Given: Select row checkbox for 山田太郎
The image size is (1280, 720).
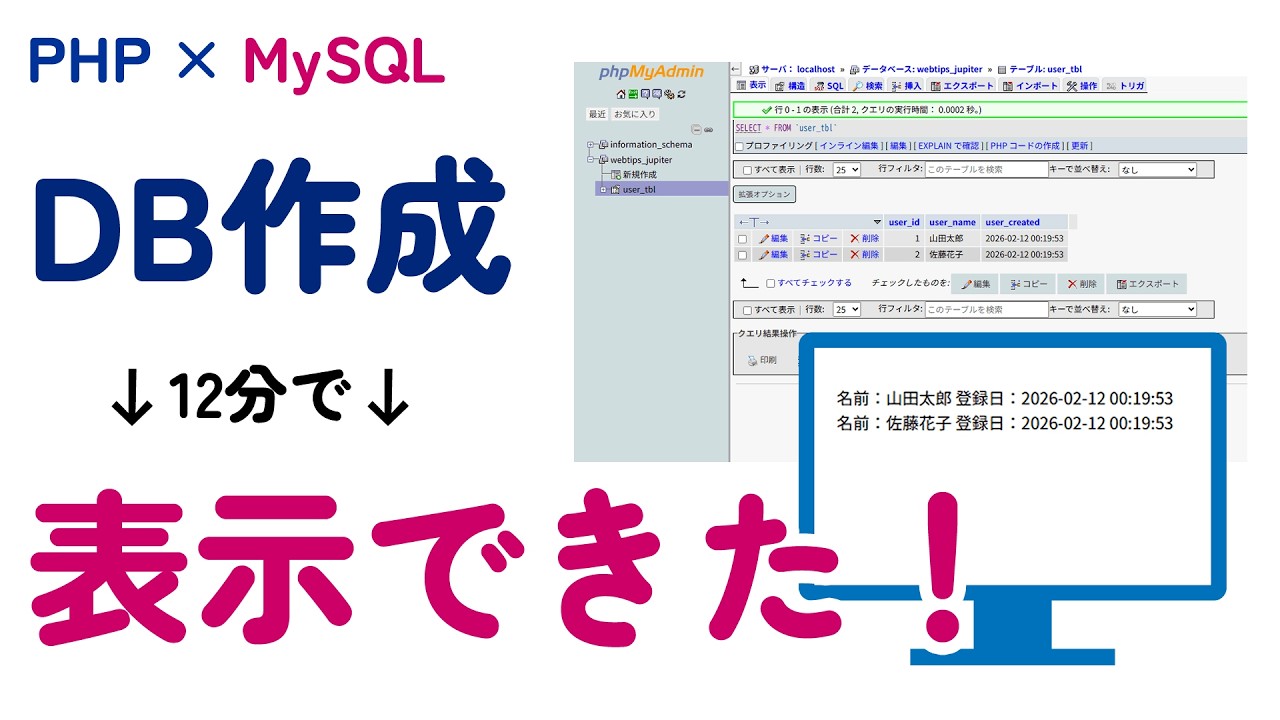Looking at the screenshot, I should (x=742, y=239).
